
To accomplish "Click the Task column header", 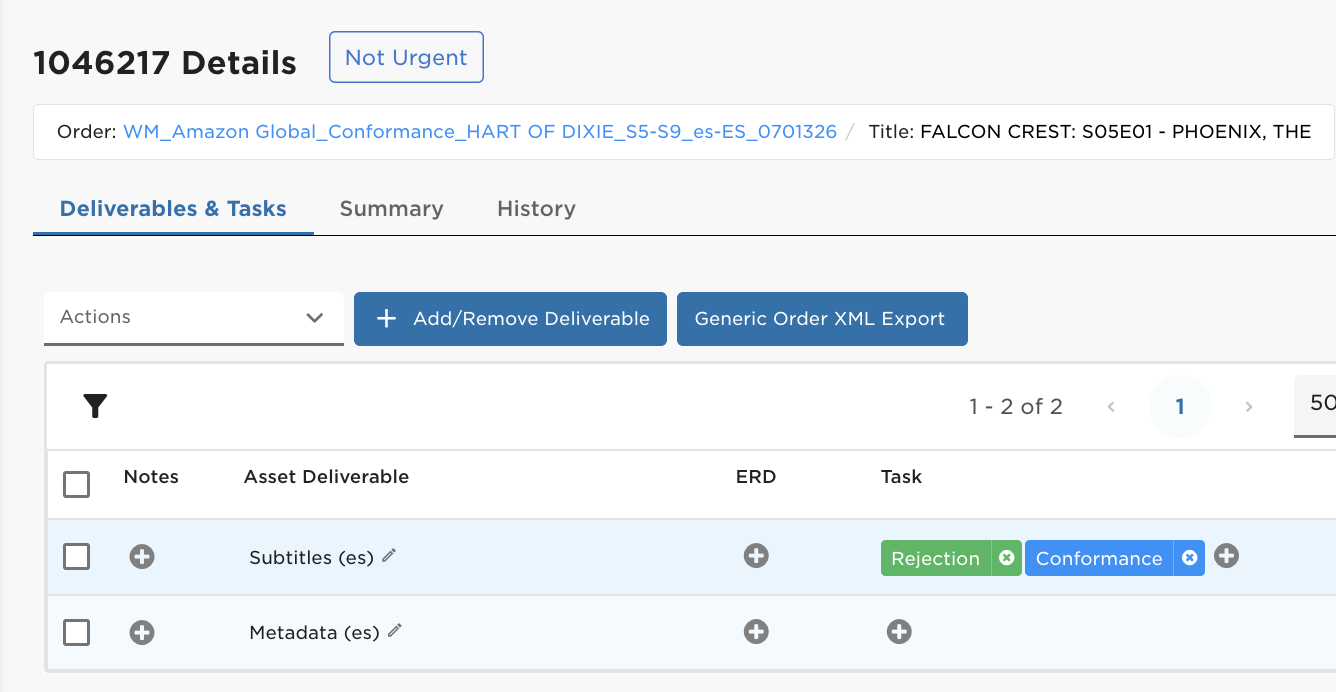I will [901, 477].
